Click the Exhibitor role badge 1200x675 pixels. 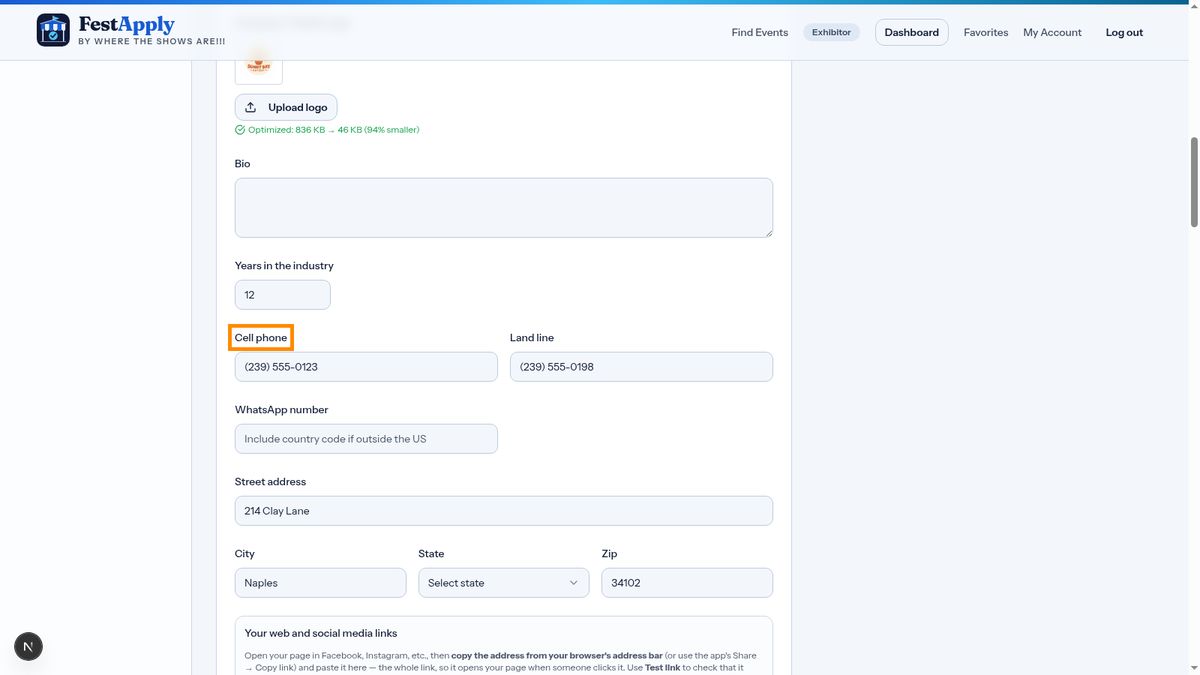coord(831,32)
